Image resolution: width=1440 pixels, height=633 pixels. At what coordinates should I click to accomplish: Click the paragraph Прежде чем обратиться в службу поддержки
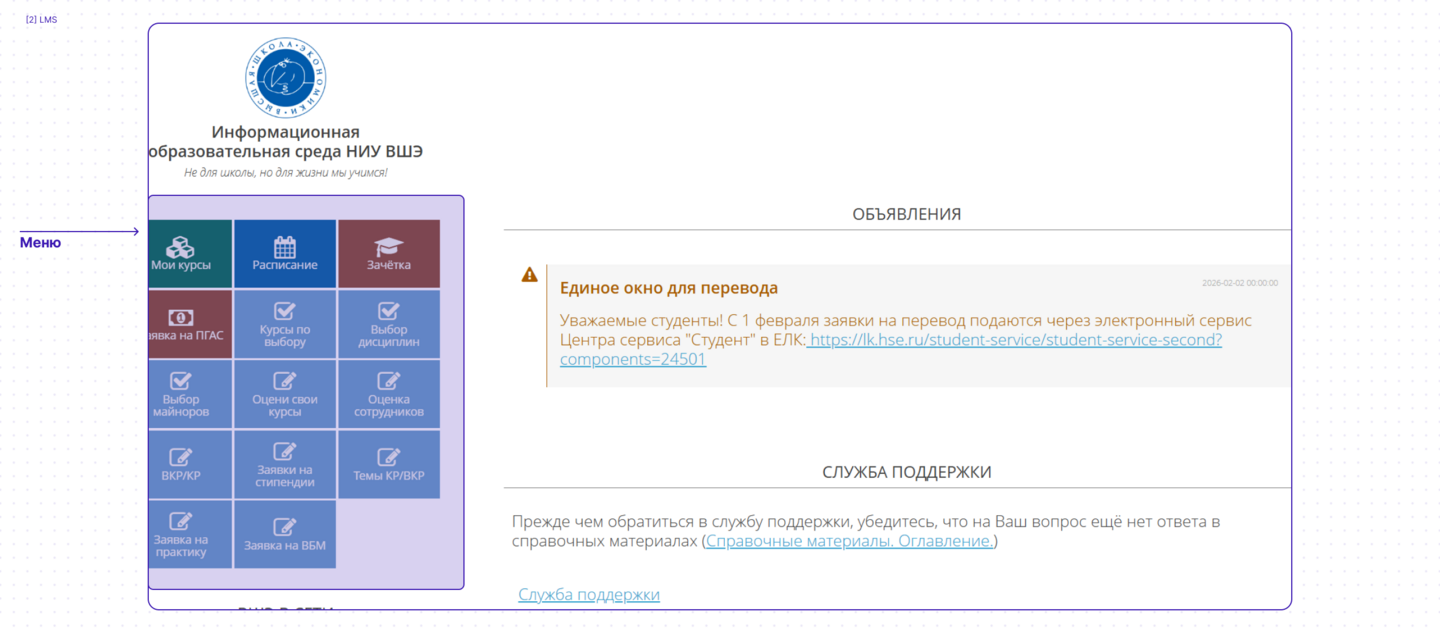coord(866,531)
